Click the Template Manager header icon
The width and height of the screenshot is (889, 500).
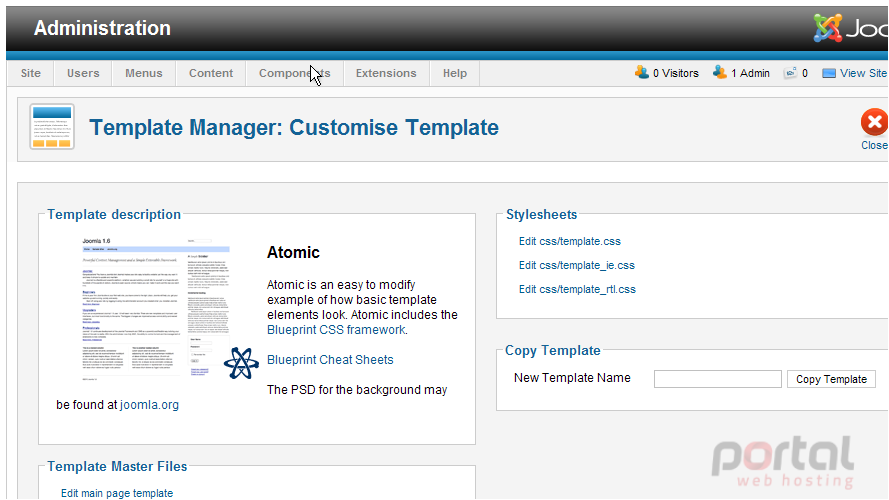52,127
